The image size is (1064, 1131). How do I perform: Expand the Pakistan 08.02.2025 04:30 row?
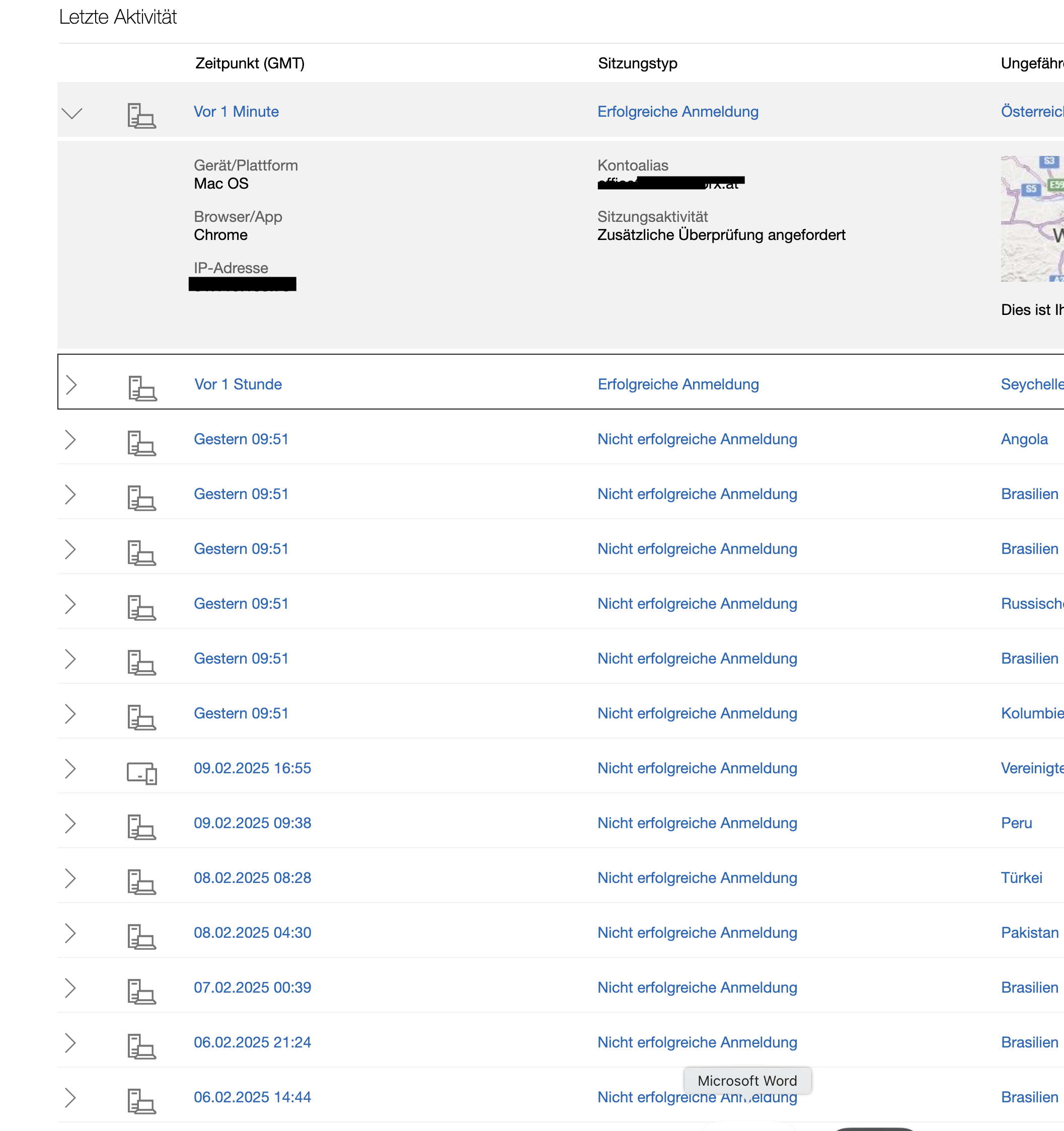tap(70, 933)
